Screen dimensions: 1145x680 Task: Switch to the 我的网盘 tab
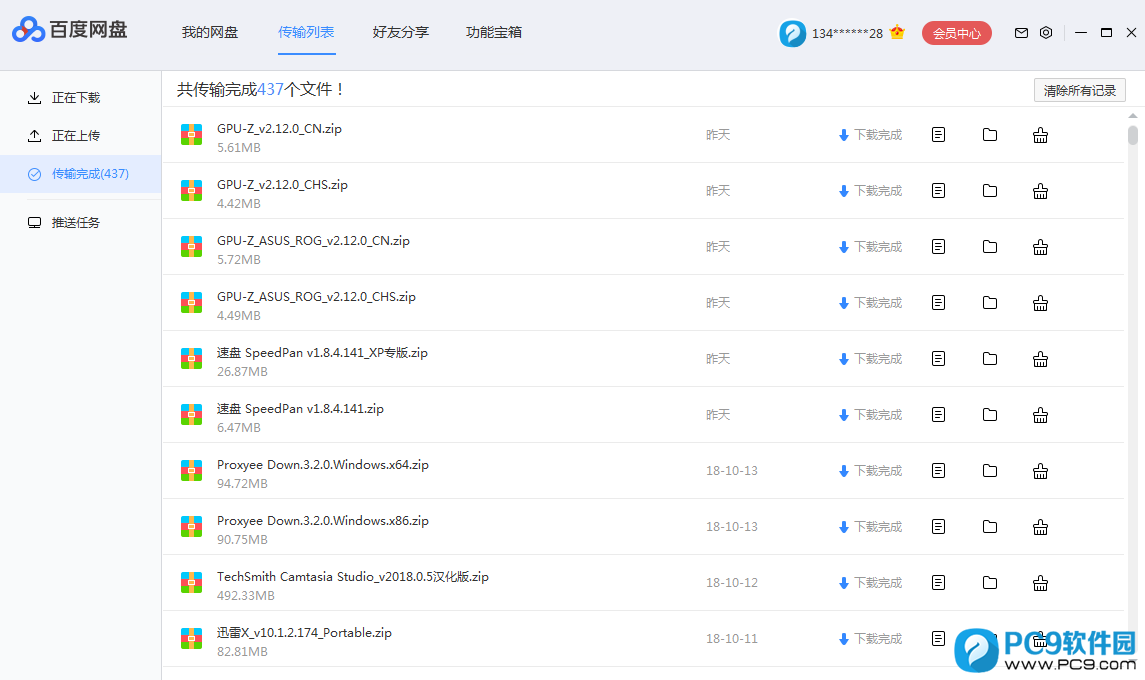tap(210, 32)
